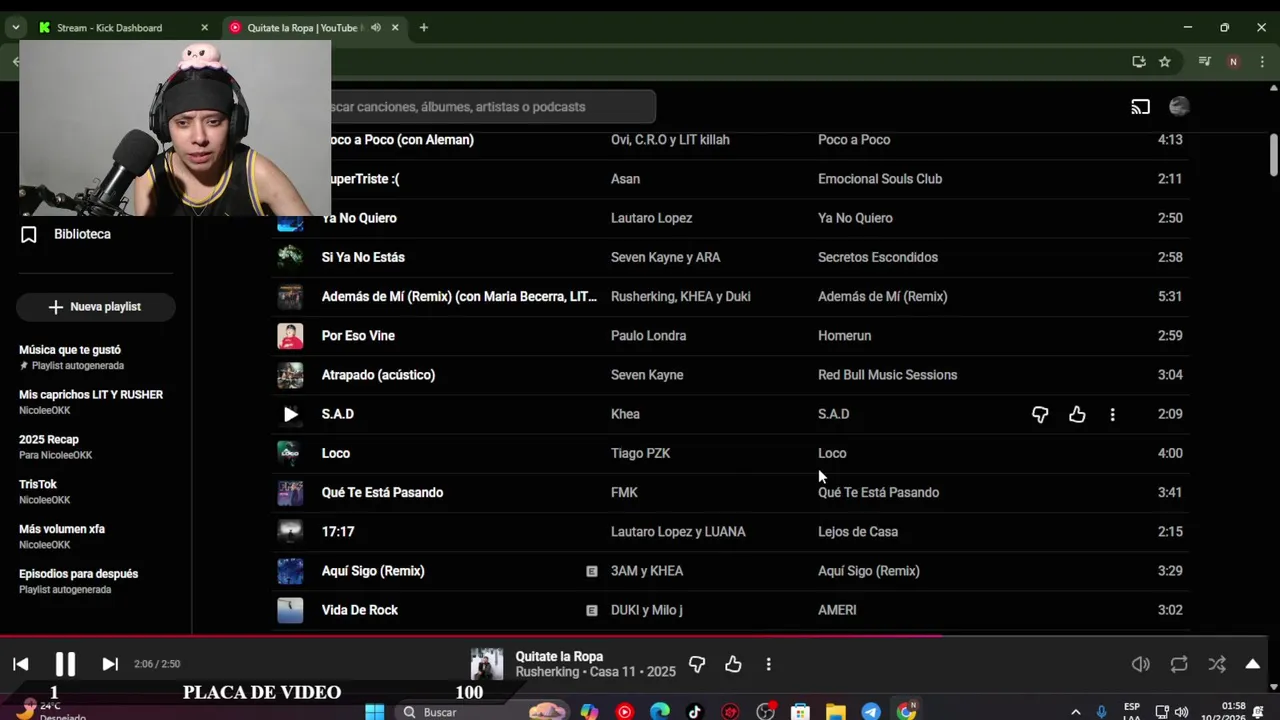Image resolution: width=1280 pixels, height=720 pixels.
Task: Open album Red Bull Music Sessions
Action: 887,375
